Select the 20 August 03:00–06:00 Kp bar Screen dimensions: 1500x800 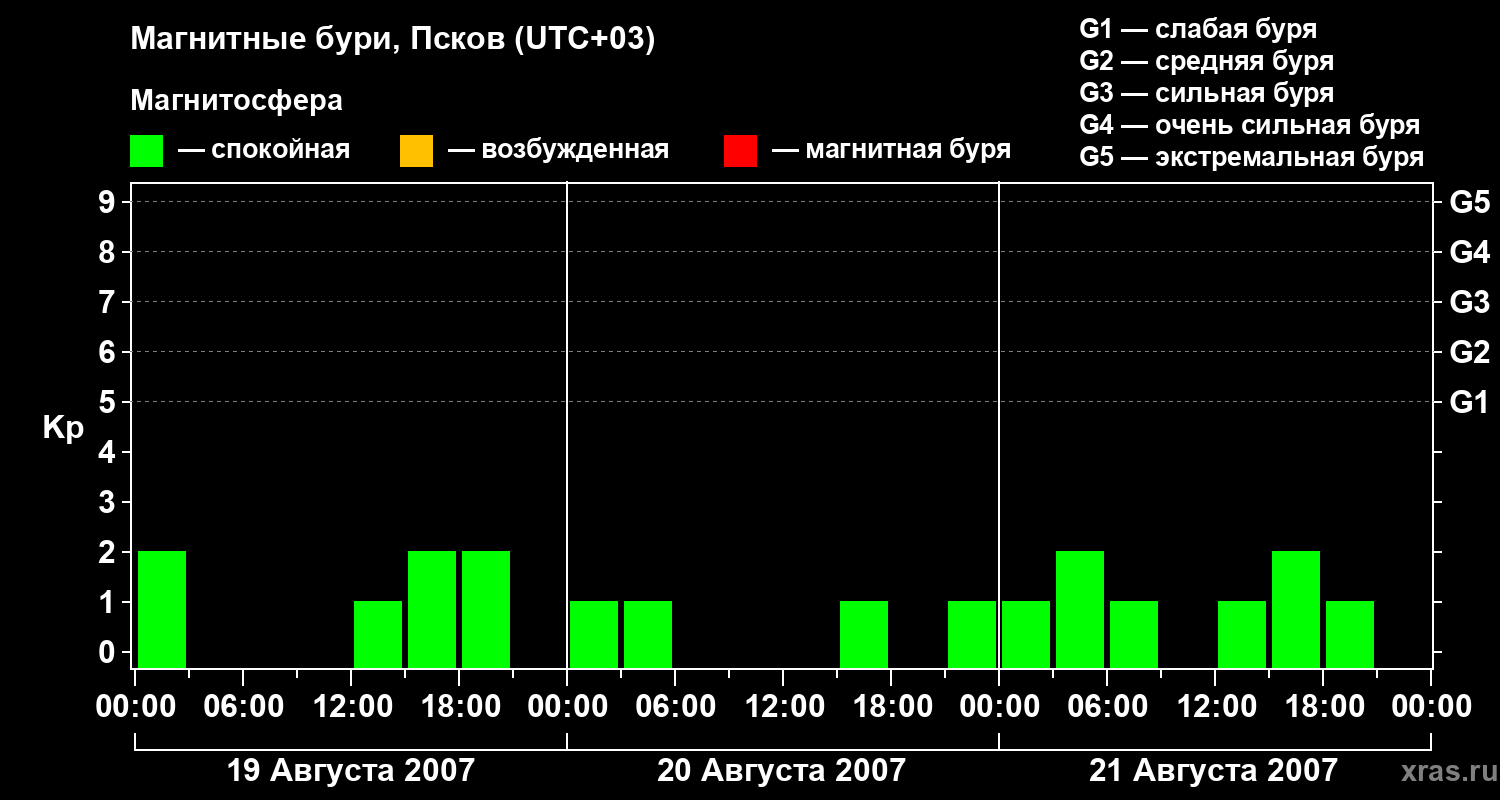(648, 634)
